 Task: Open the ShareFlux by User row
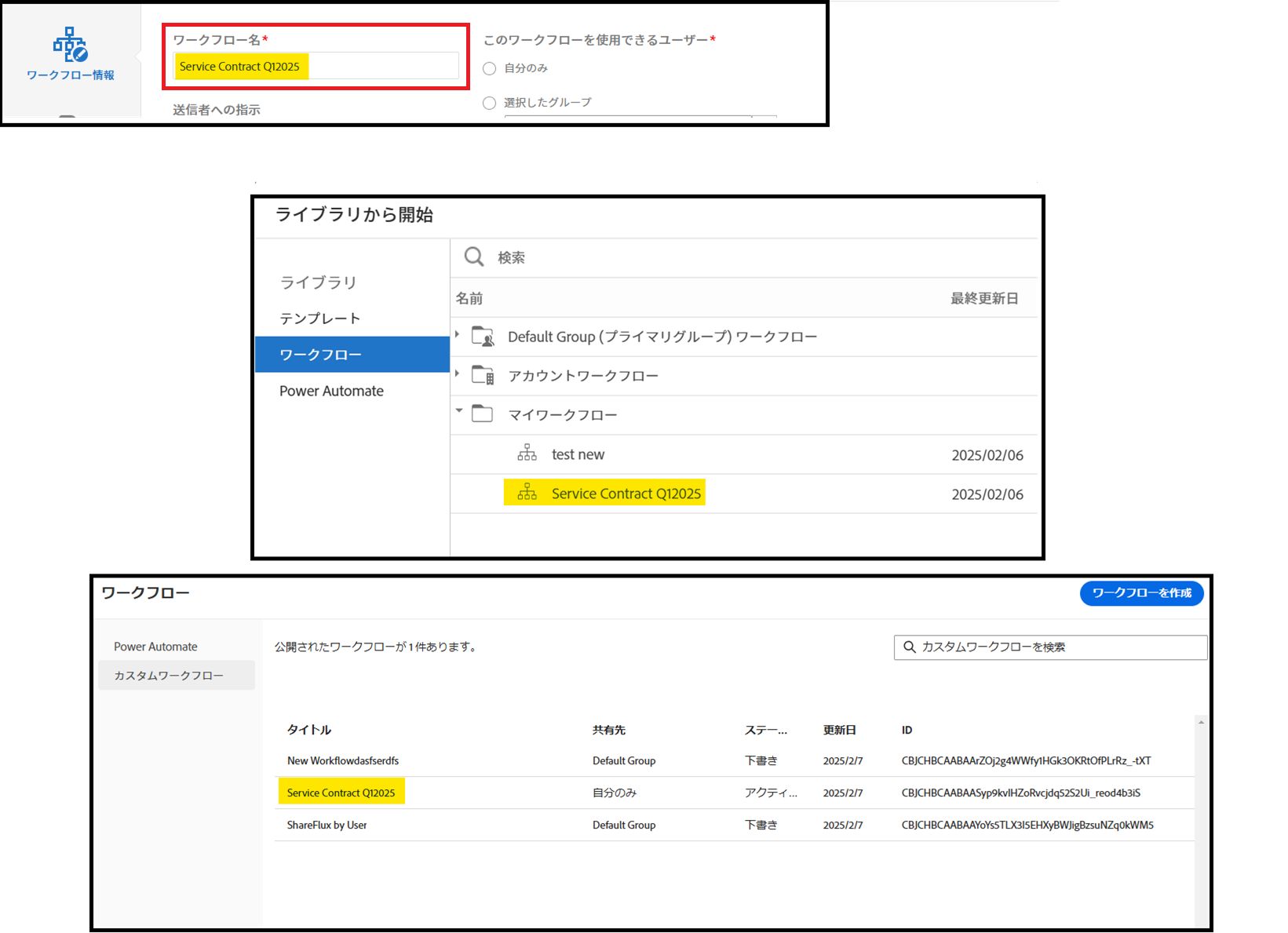(x=735, y=825)
